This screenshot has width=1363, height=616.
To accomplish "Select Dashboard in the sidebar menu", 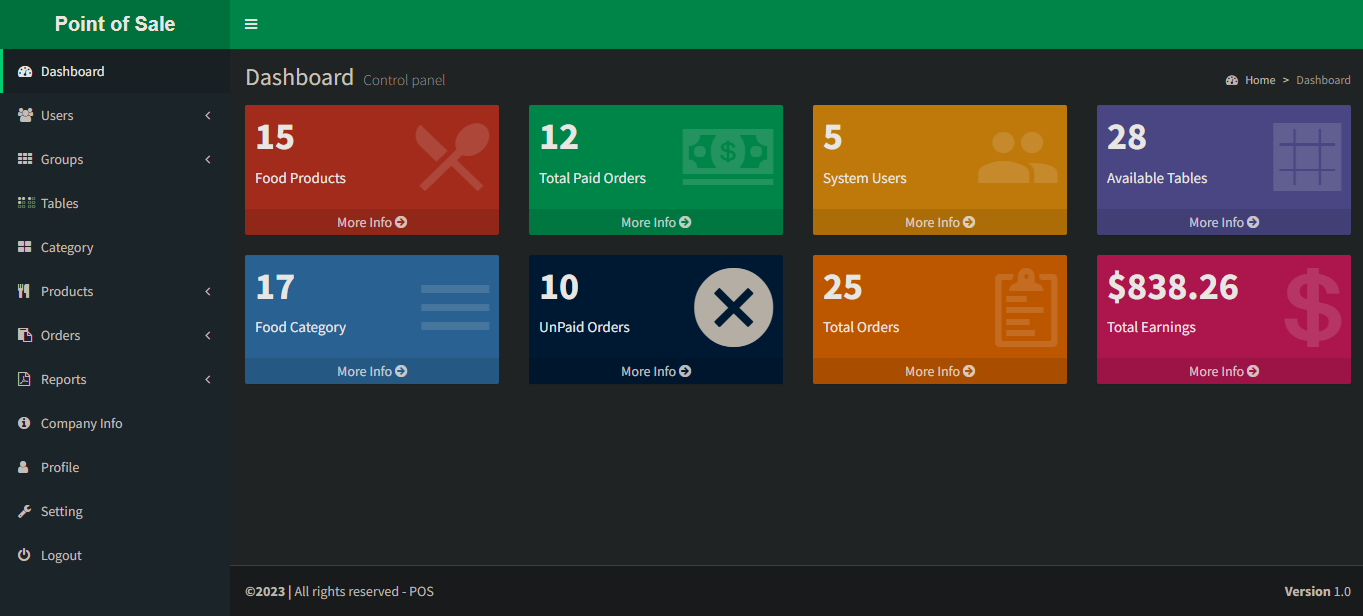I will [71, 71].
